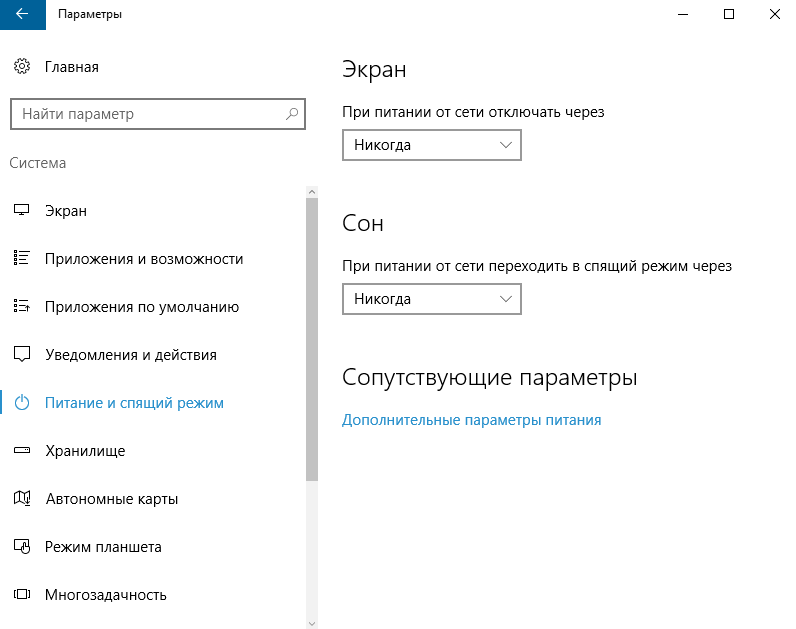Viewport: 796px width, 629px height.
Task: Click the Многозадачность windows icon
Action: [x=22, y=594]
